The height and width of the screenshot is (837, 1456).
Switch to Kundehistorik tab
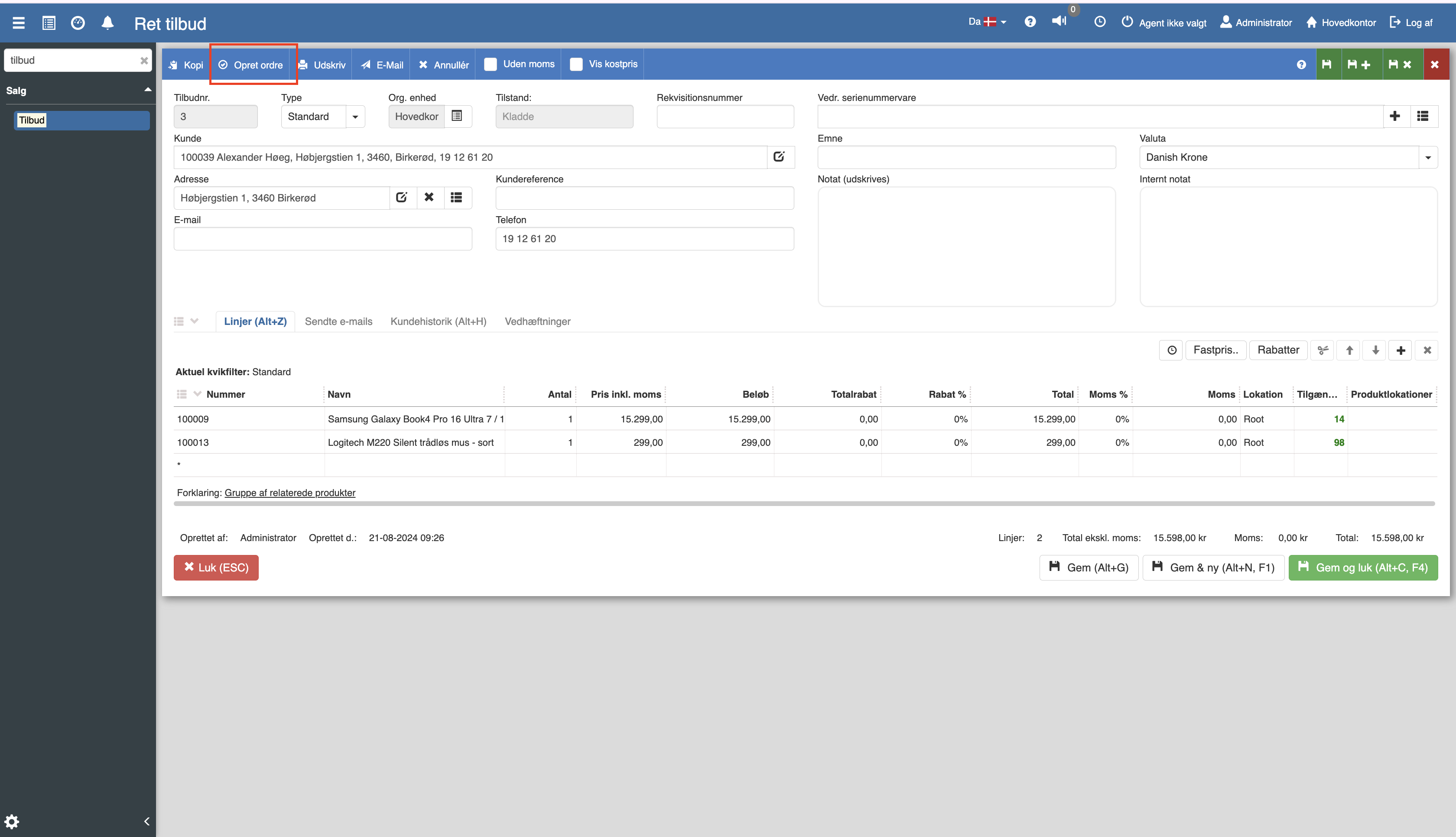[438, 321]
